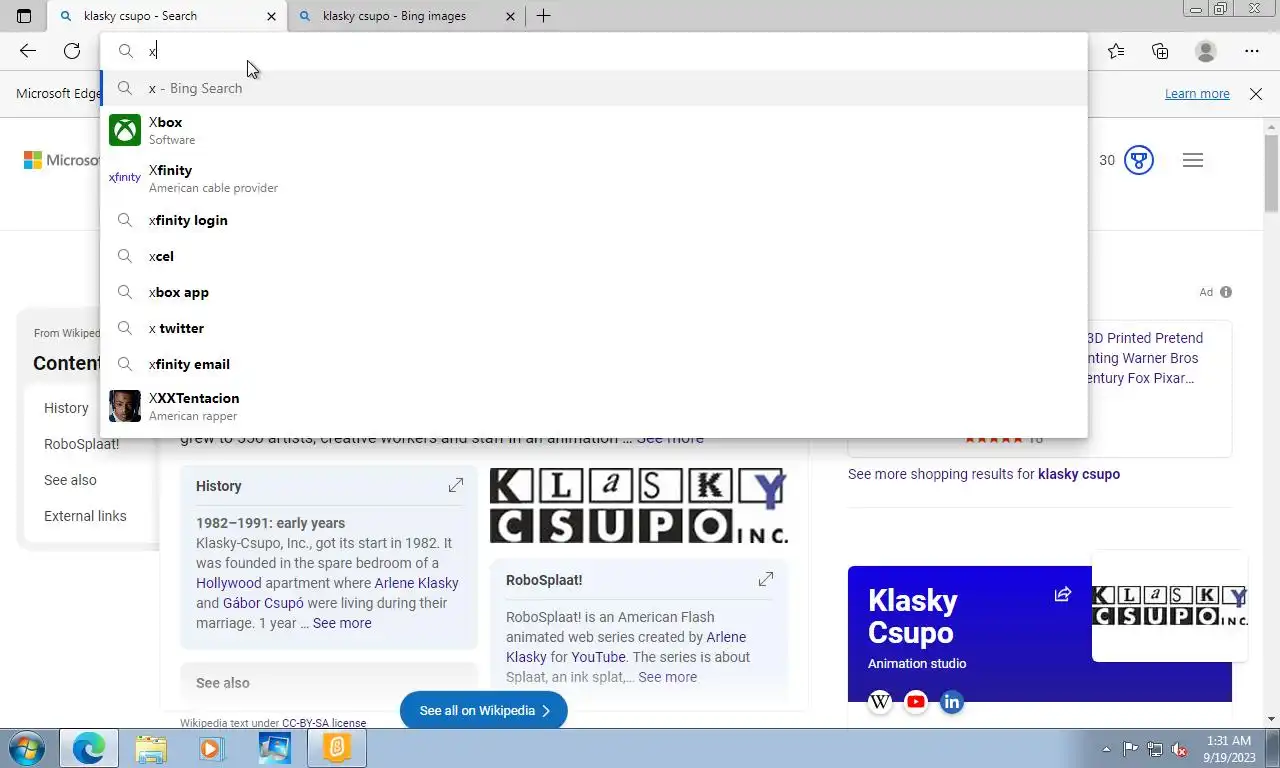Click the share icon on Klasky Csupo card
This screenshot has width=1280, height=768.
pyautogui.click(x=1062, y=594)
